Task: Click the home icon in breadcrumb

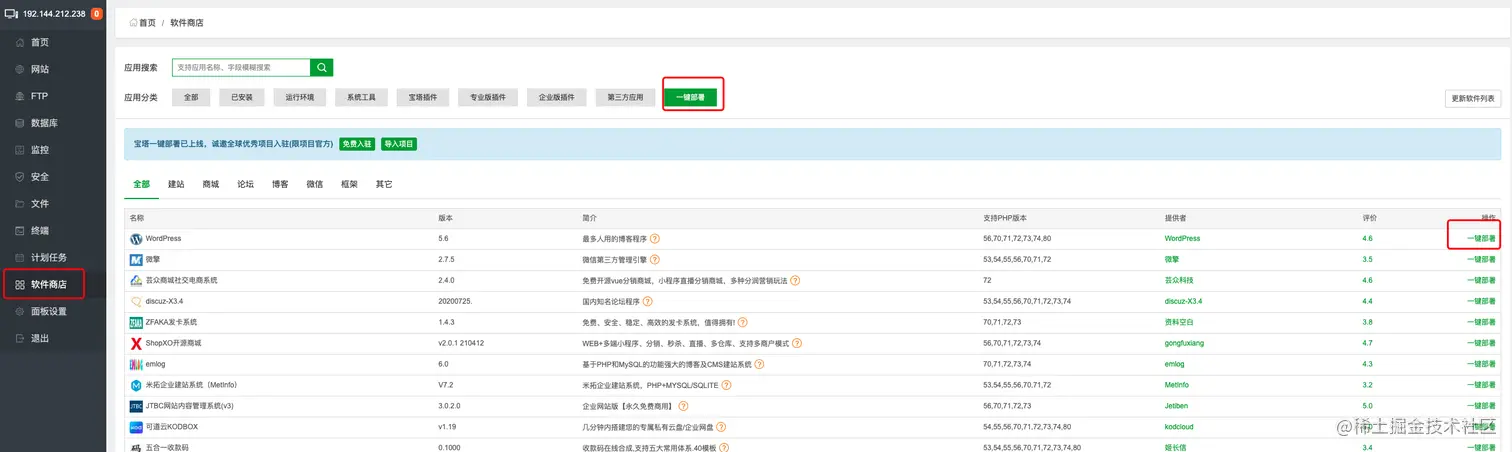Action: (x=134, y=22)
